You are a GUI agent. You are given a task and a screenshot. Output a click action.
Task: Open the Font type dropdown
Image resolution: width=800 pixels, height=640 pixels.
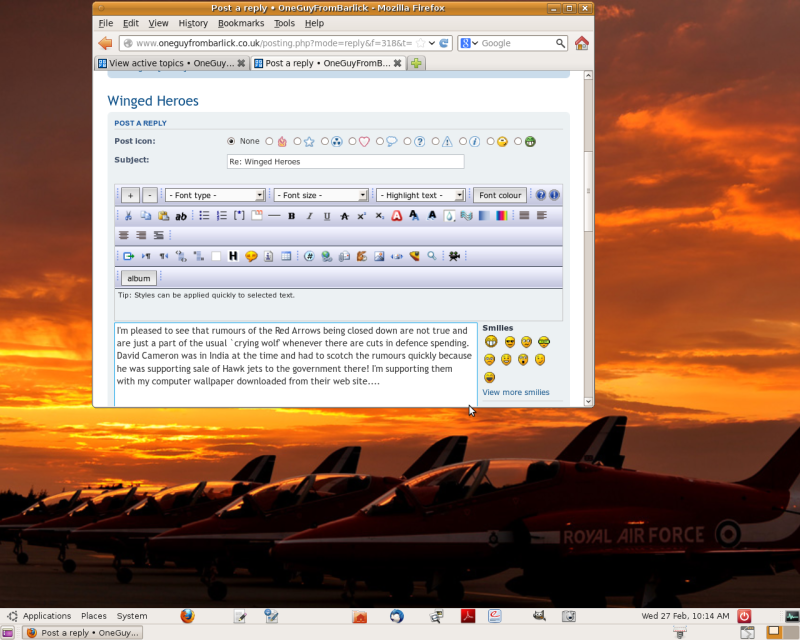pos(215,195)
